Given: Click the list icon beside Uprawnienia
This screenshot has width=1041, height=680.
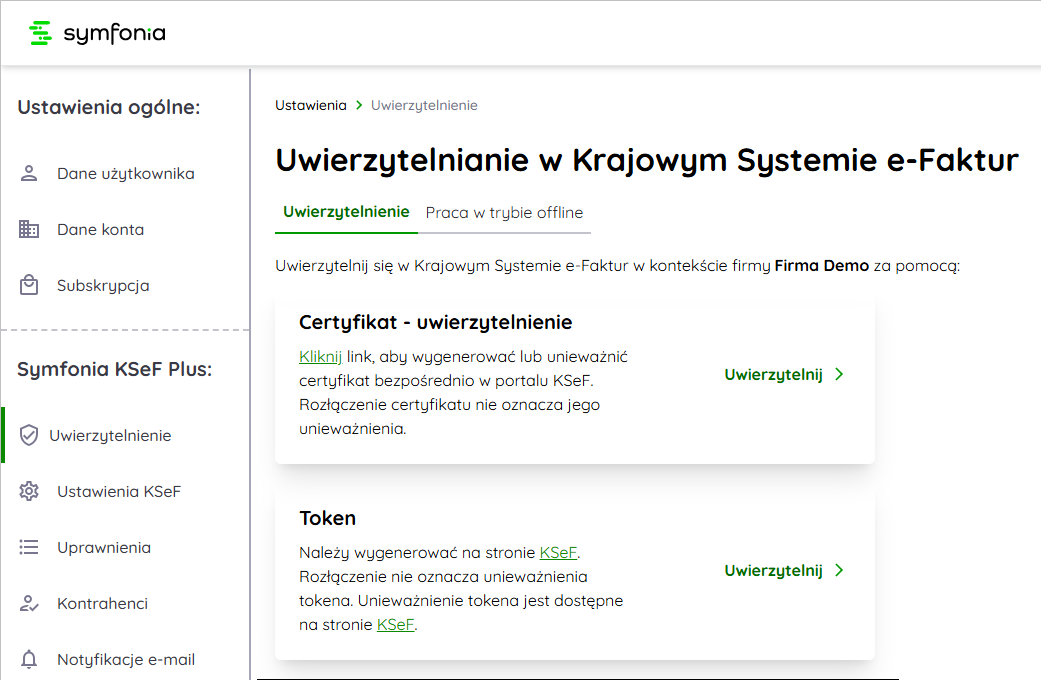Looking at the screenshot, I should click(x=29, y=547).
